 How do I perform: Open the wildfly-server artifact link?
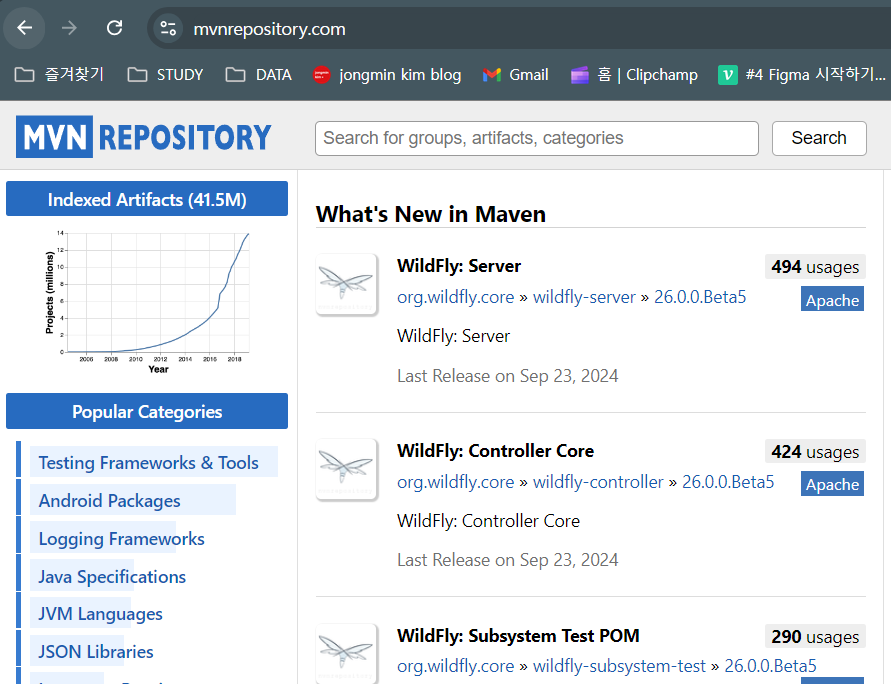pos(584,297)
